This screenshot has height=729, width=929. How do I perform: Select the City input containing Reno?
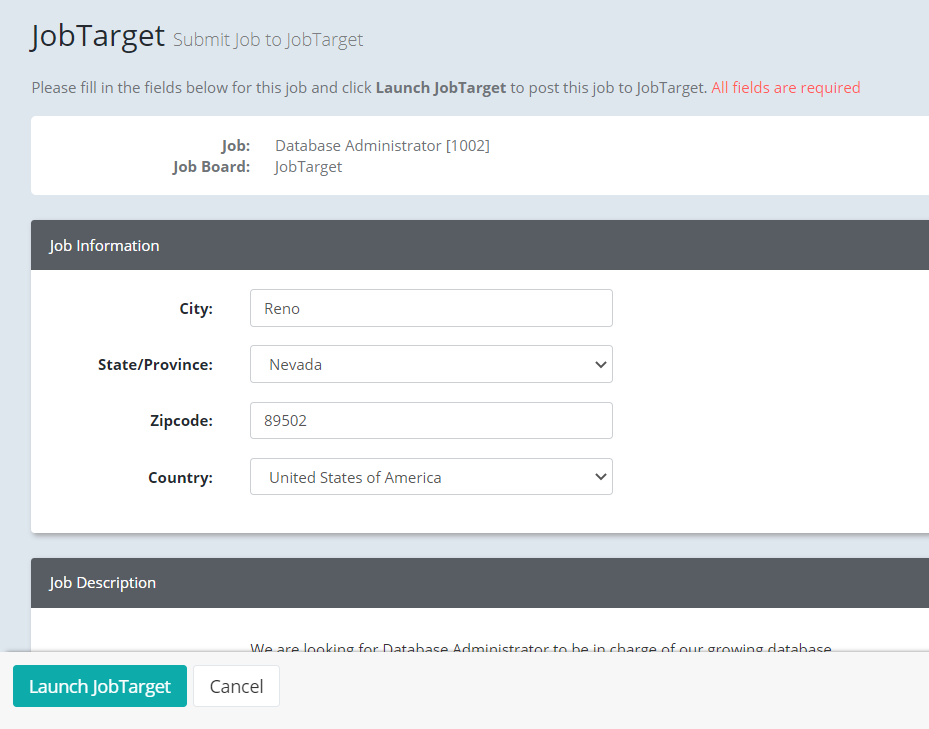tap(430, 308)
